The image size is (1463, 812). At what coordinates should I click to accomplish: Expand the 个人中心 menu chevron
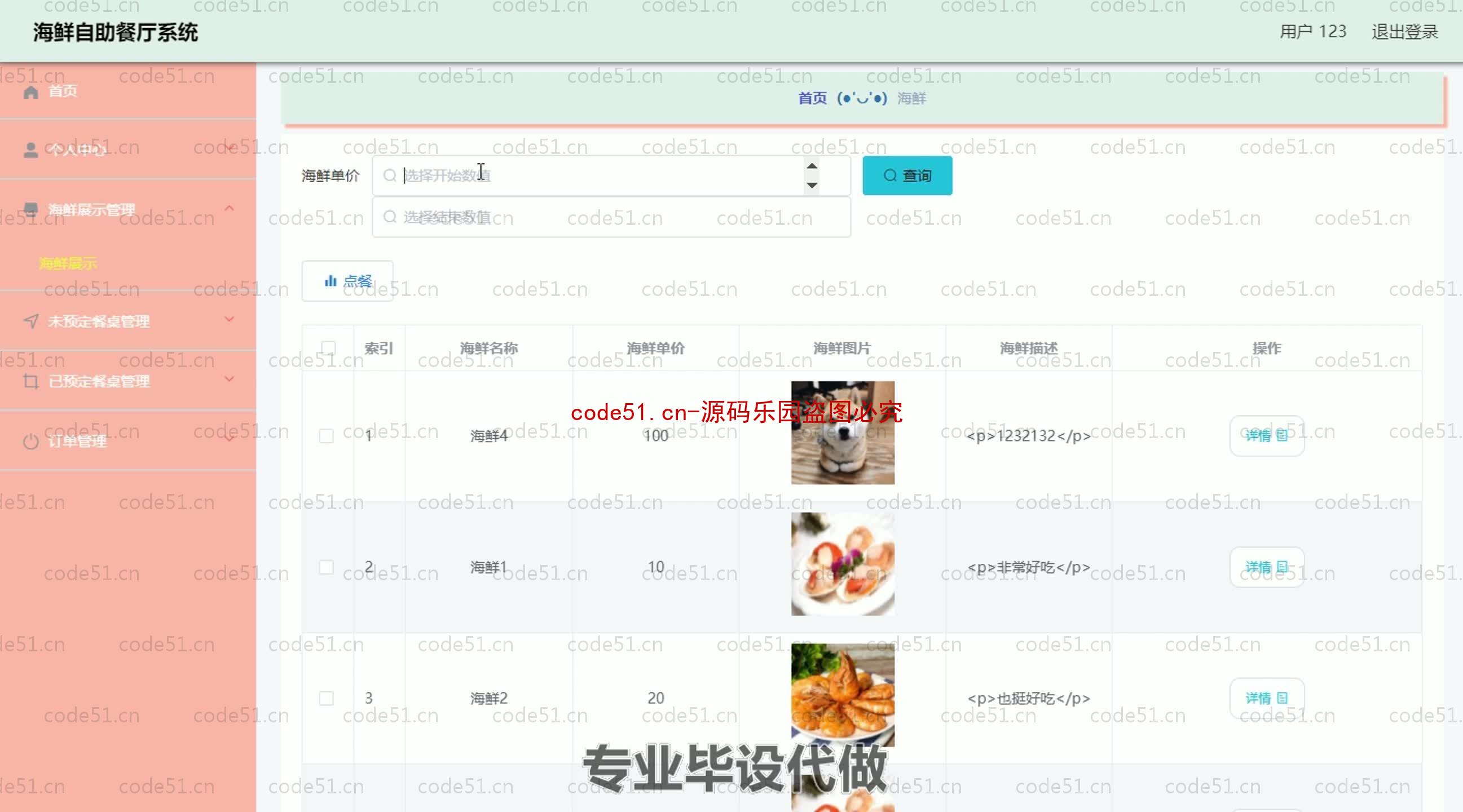(x=230, y=148)
